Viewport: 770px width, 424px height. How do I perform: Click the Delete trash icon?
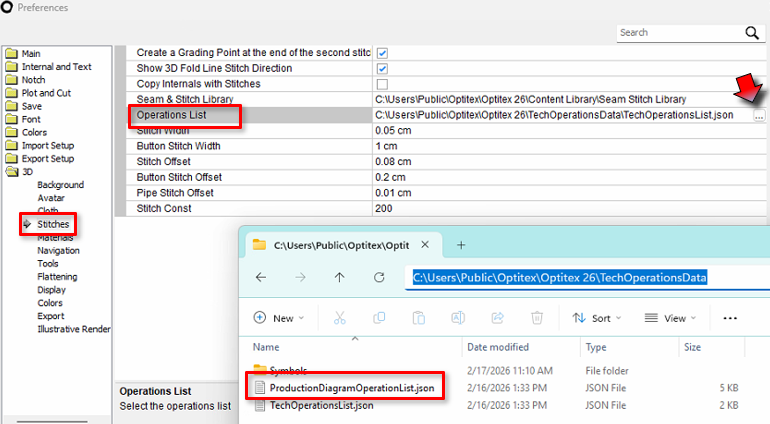point(537,318)
